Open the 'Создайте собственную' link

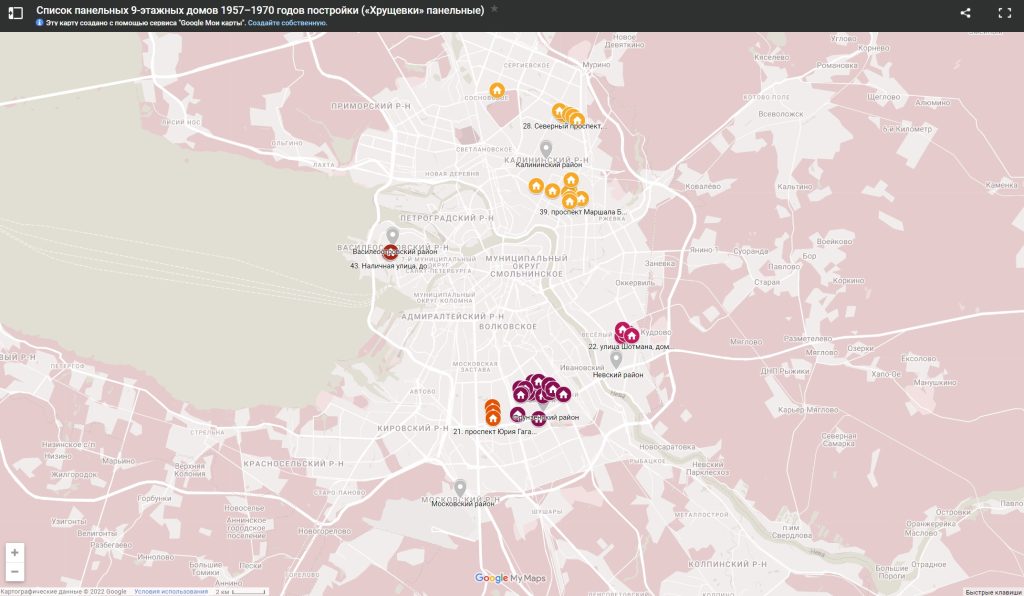point(290,22)
